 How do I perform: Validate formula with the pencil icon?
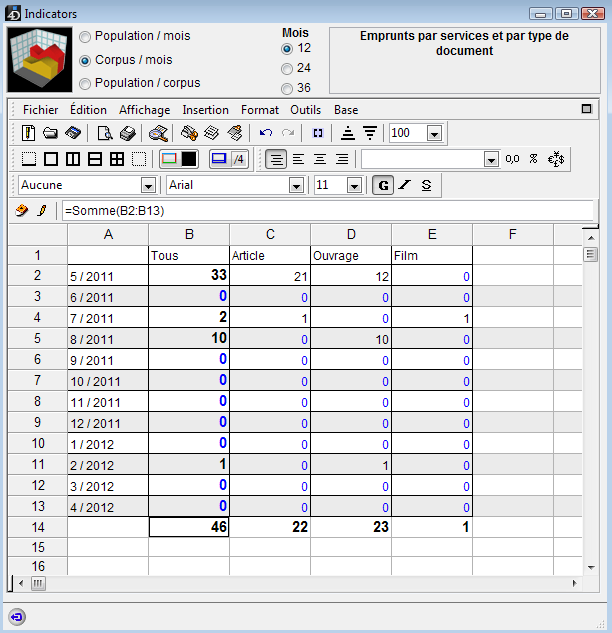pyautogui.click(x=42, y=210)
